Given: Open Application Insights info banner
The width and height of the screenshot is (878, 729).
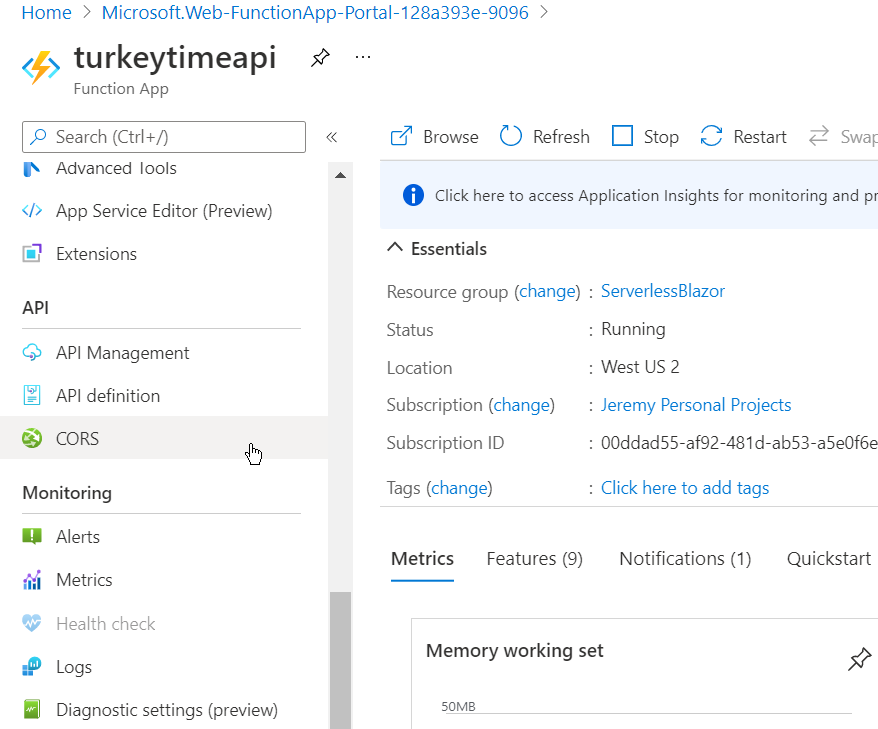Looking at the screenshot, I should click(629, 195).
